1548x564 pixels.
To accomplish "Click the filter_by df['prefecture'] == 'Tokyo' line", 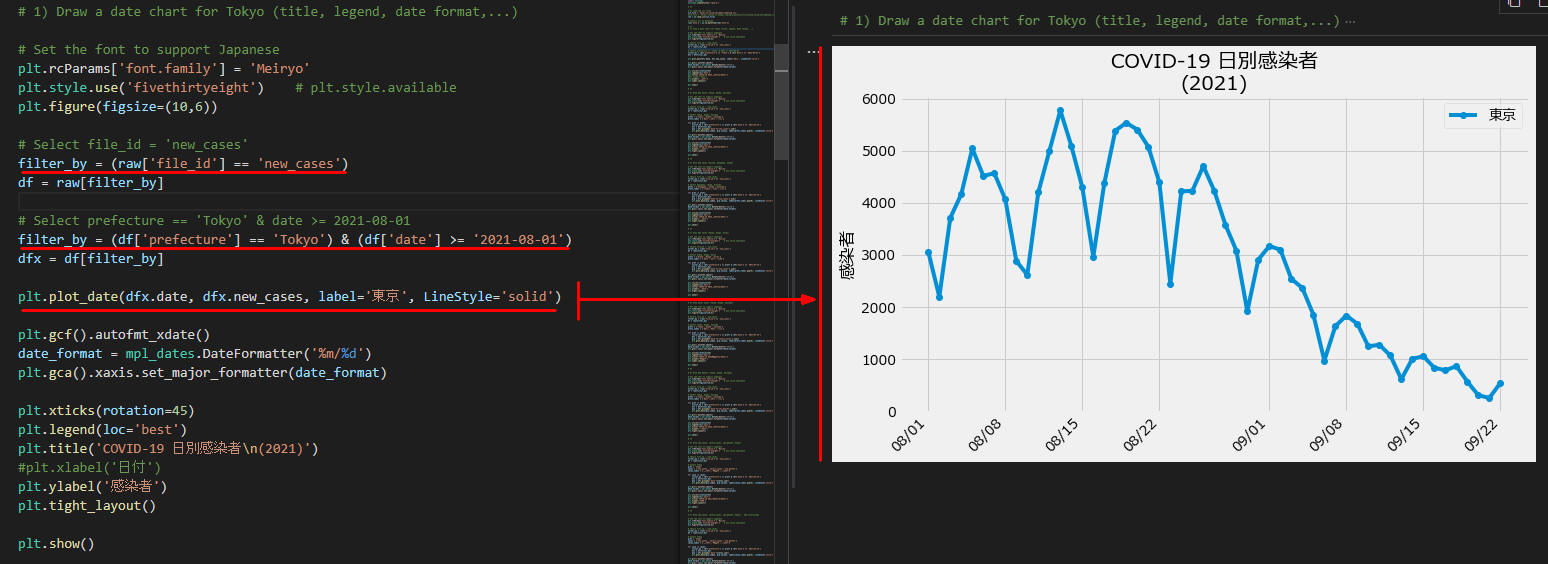I will click(x=295, y=240).
